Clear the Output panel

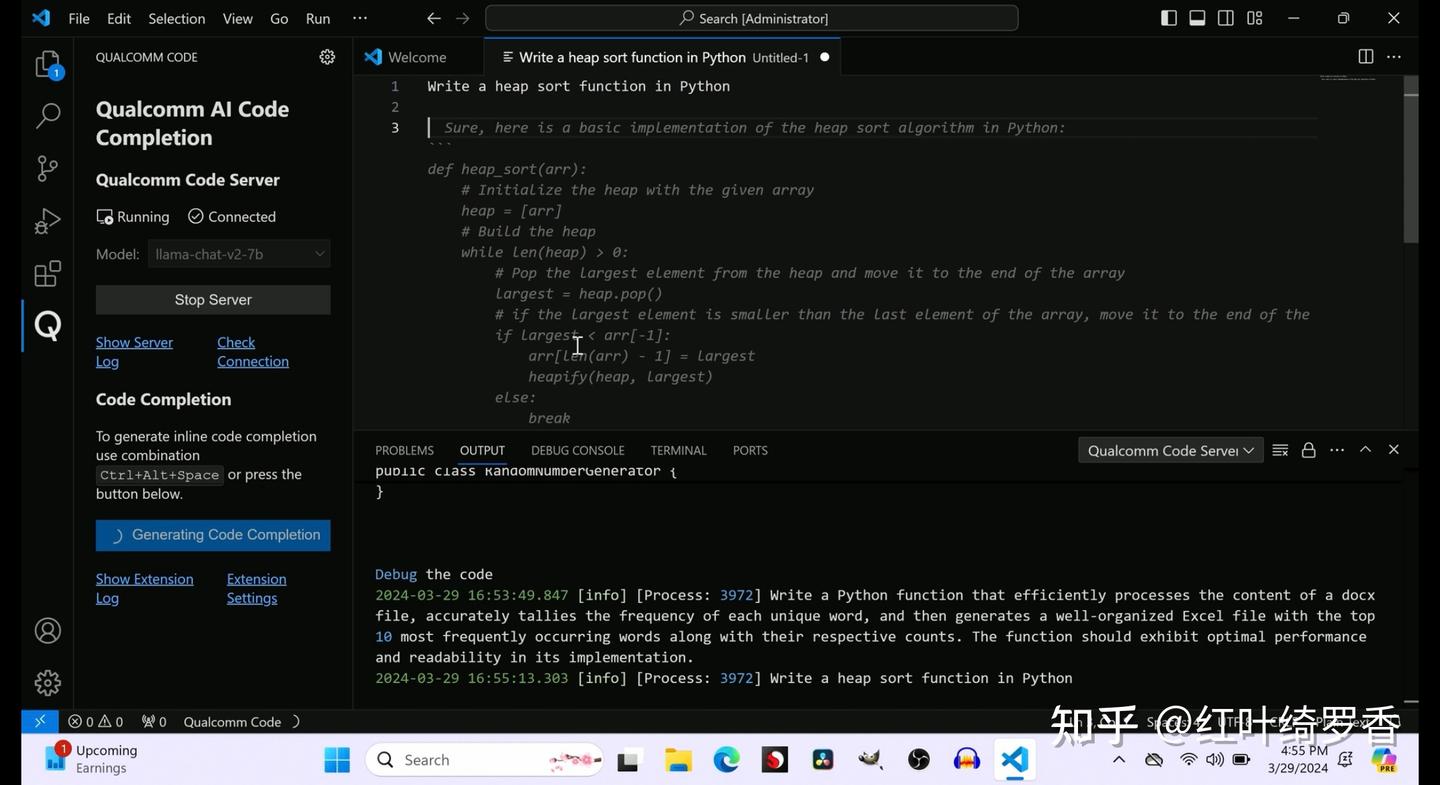point(1280,450)
